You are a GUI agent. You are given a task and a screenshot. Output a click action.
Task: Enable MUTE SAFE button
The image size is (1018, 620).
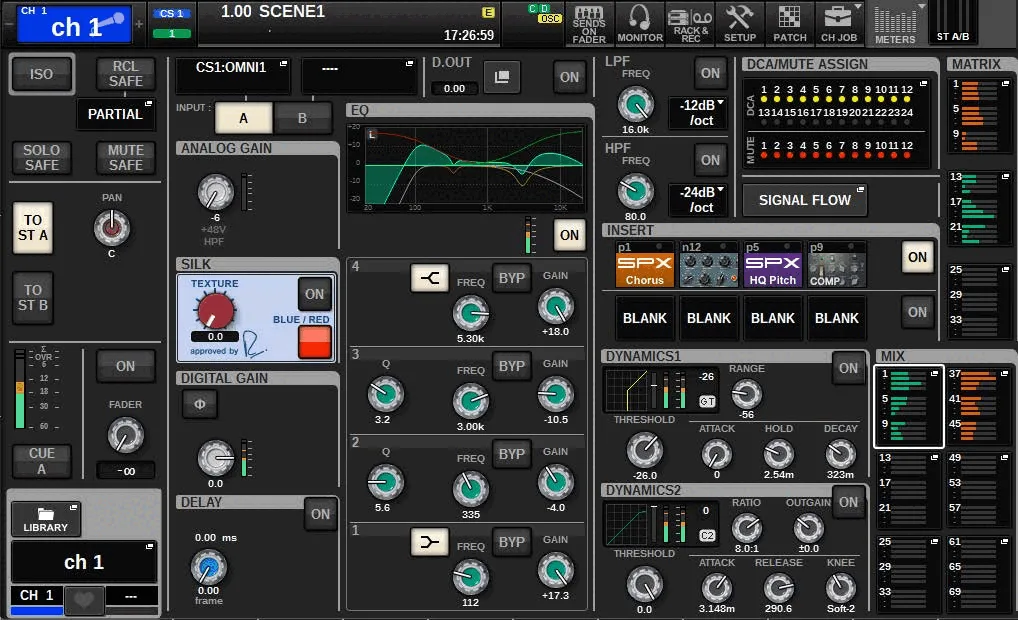[125, 158]
